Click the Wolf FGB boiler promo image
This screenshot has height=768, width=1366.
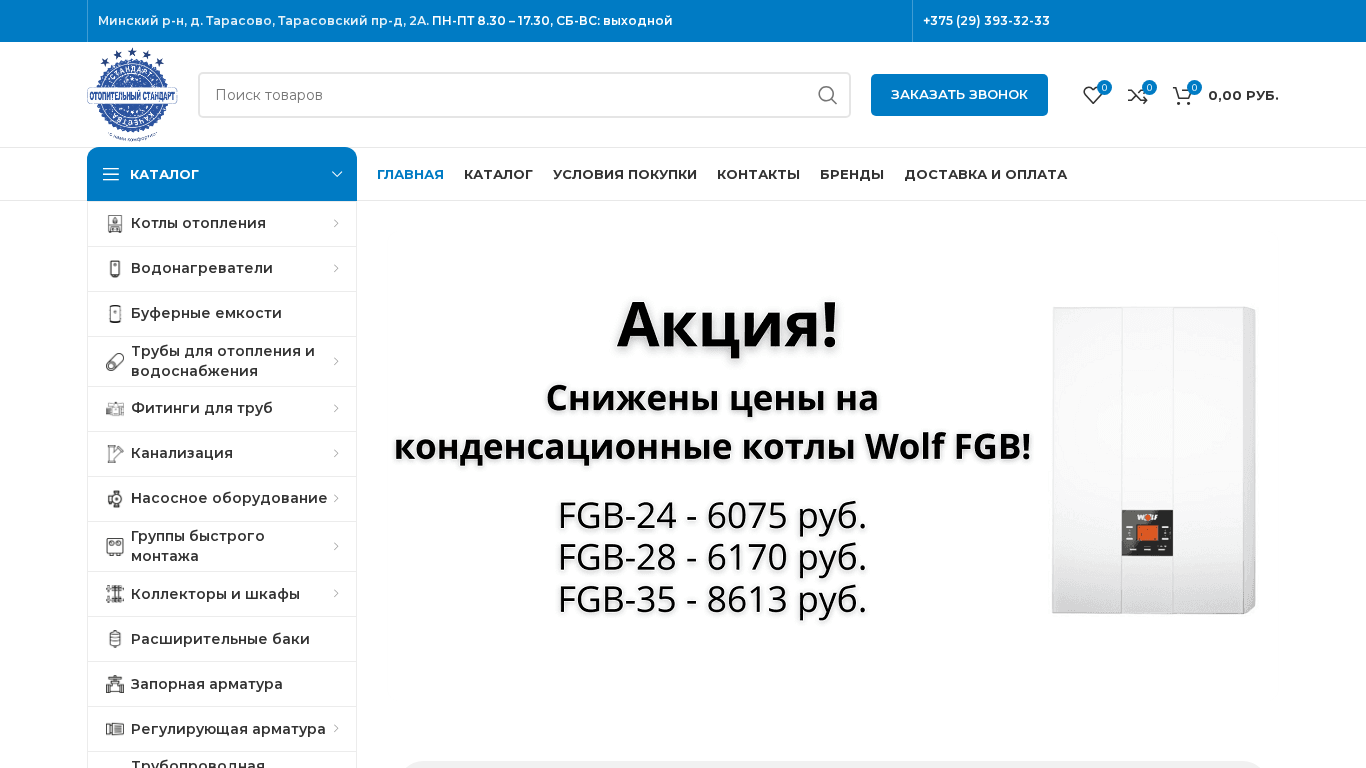[x=1153, y=460]
